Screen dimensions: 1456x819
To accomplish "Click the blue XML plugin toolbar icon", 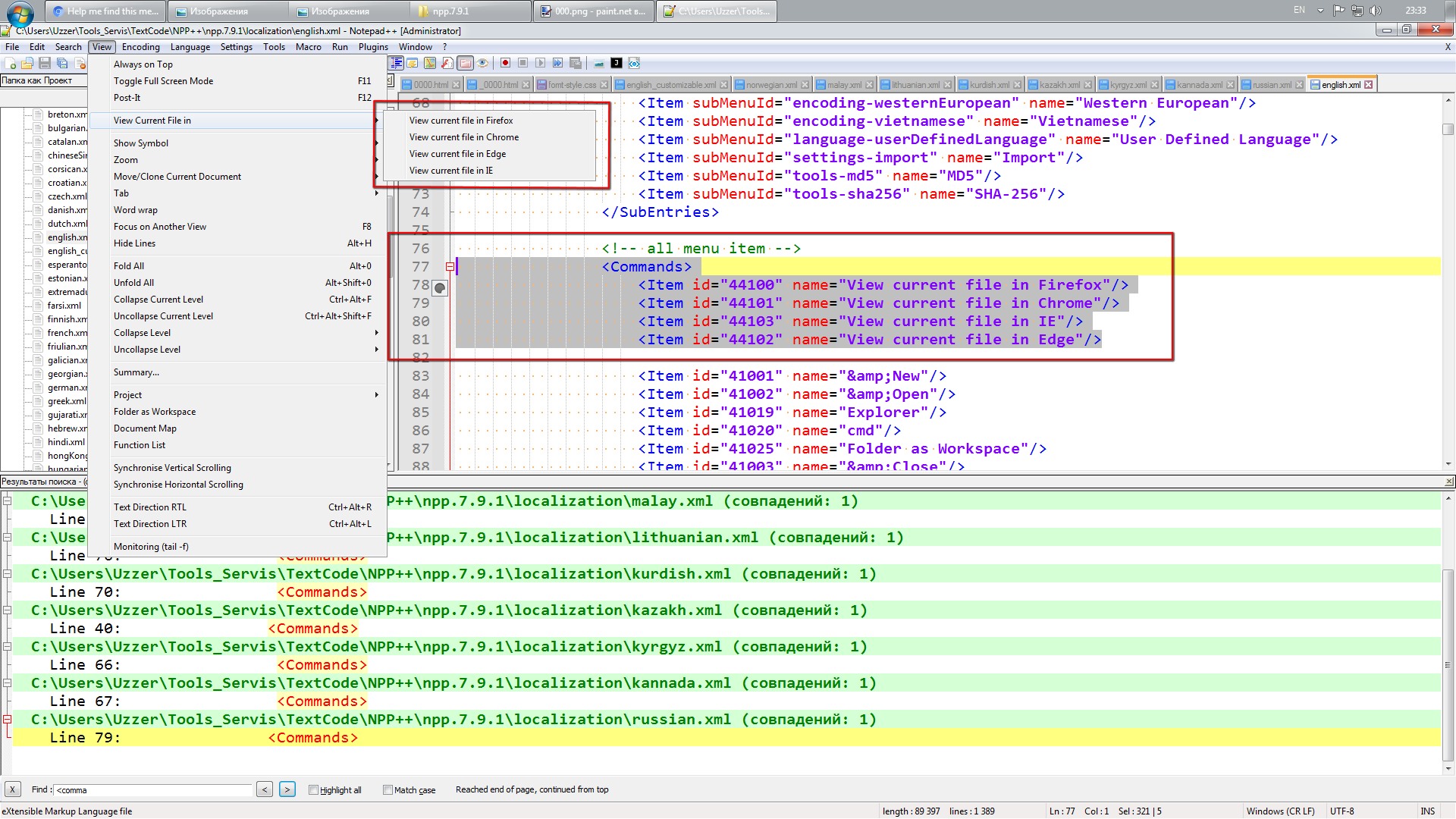I will pyautogui.click(x=635, y=63).
